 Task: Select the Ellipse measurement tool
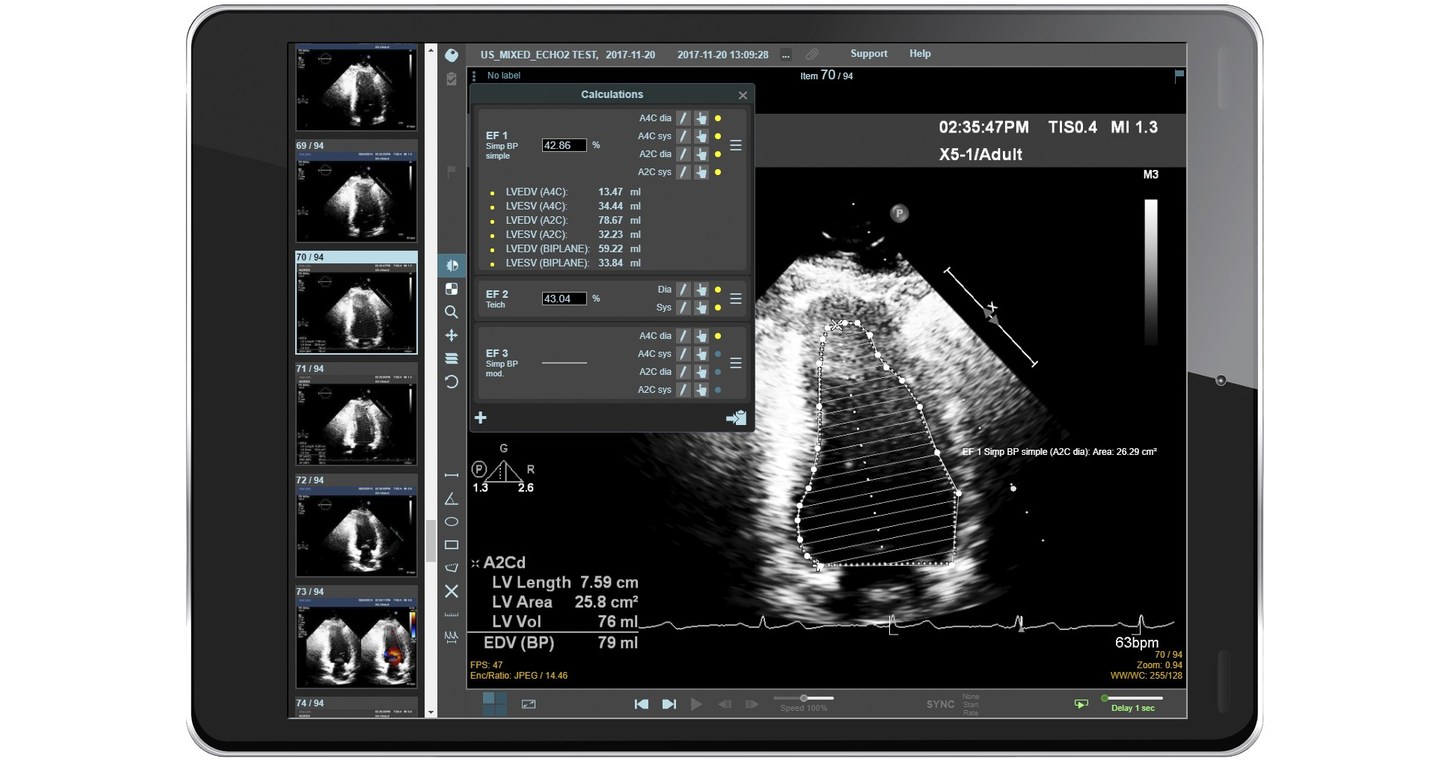tap(452, 521)
